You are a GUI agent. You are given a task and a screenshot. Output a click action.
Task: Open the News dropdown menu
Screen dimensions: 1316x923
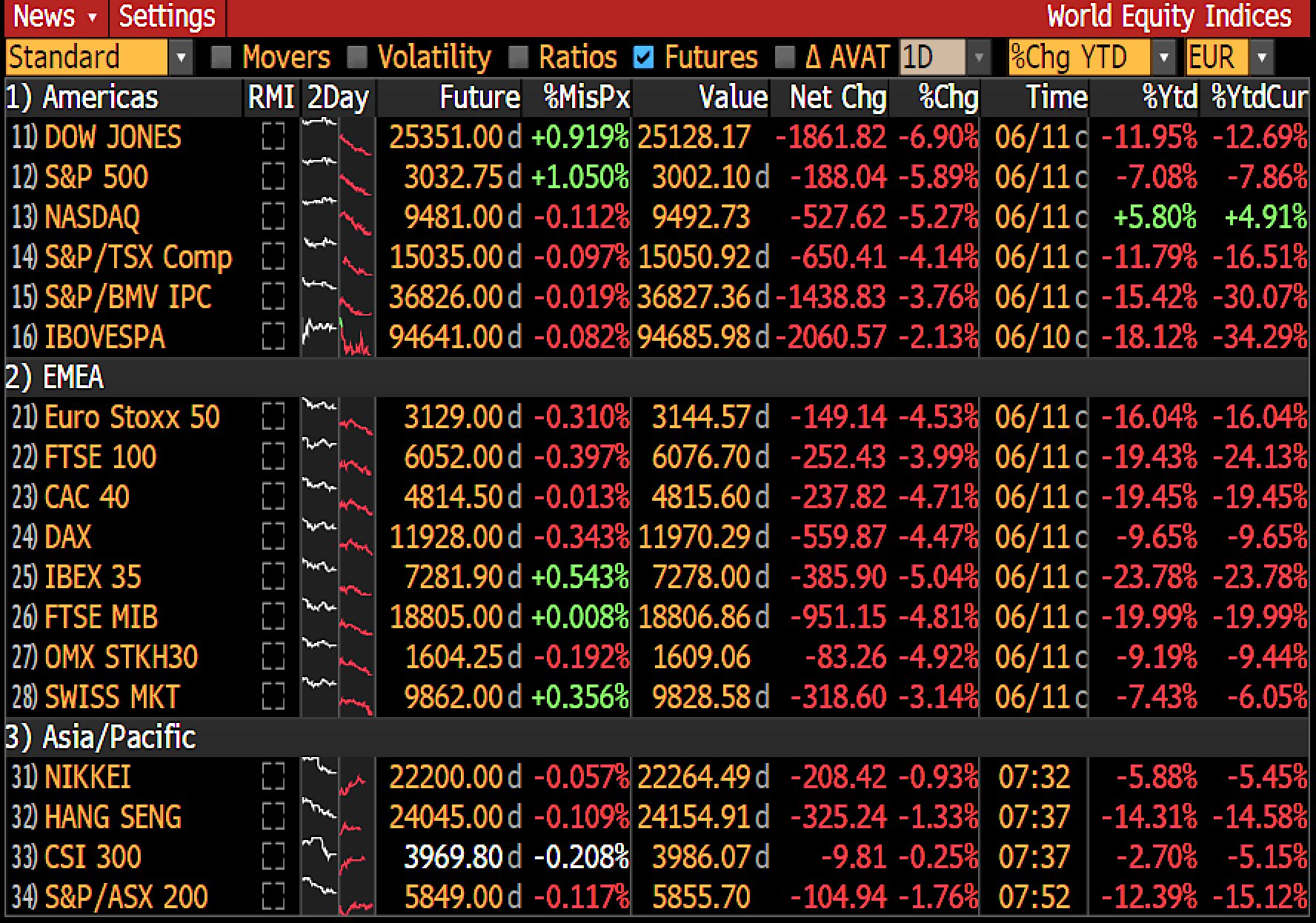(x=55, y=16)
